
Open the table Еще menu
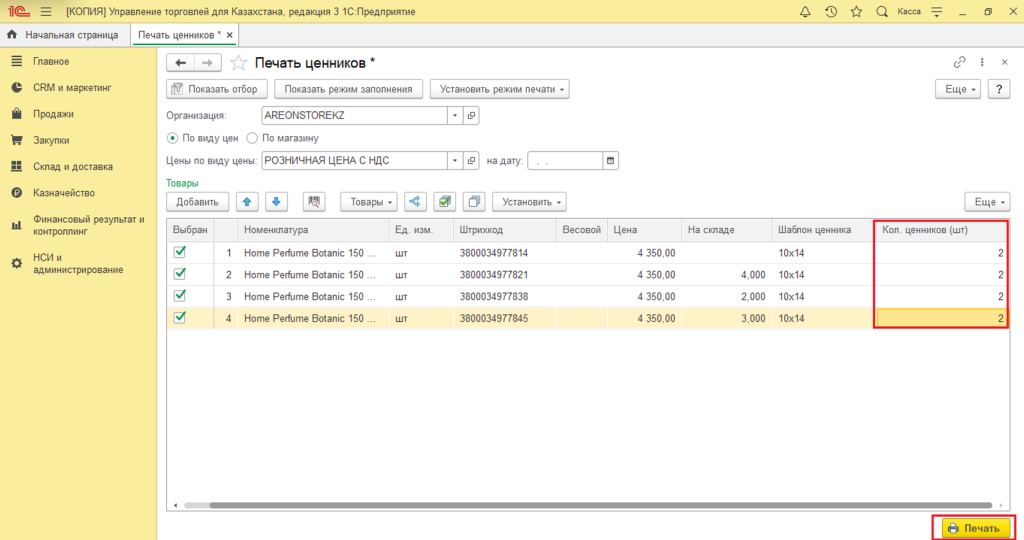point(987,202)
